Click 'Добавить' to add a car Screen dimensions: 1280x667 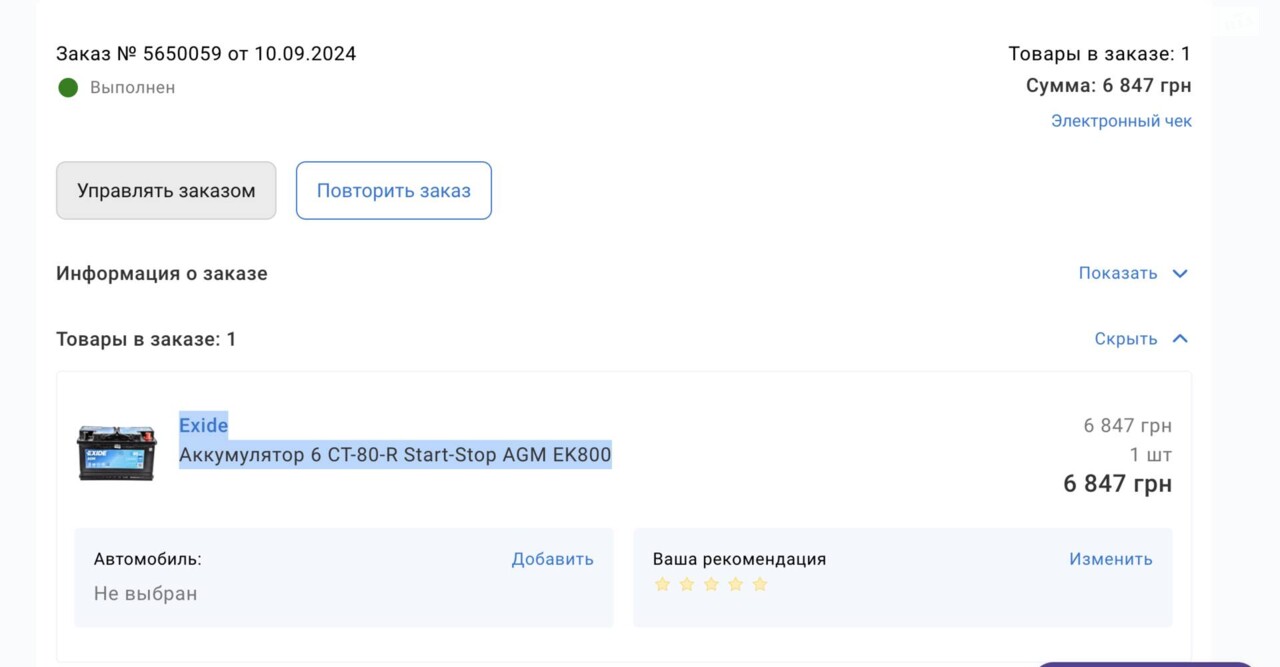coord(552,559)
